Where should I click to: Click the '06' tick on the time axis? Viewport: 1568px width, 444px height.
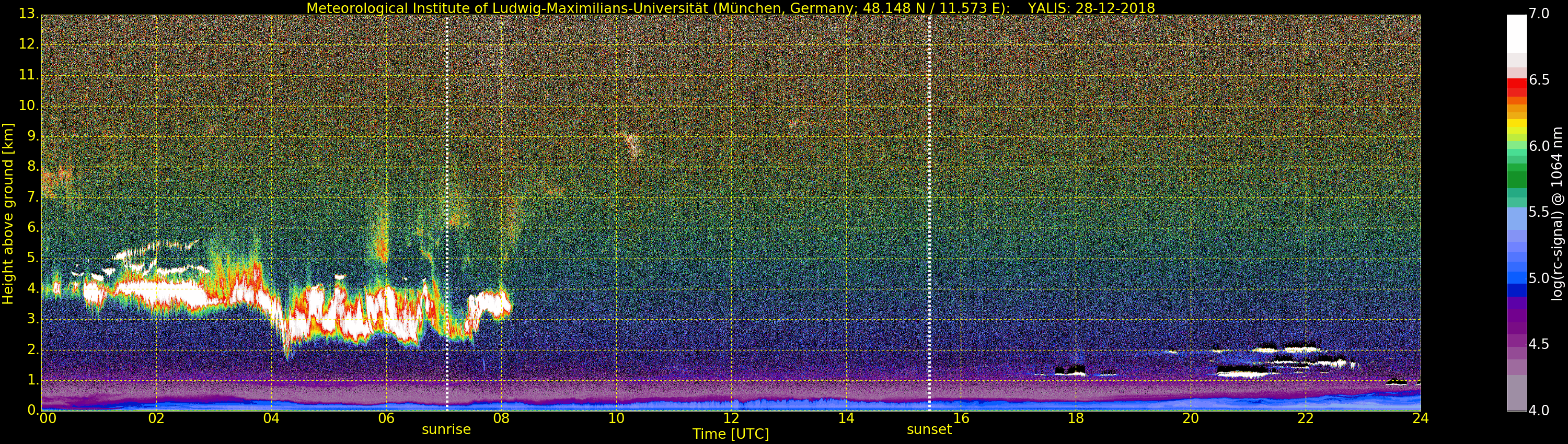tap(386, 418)
